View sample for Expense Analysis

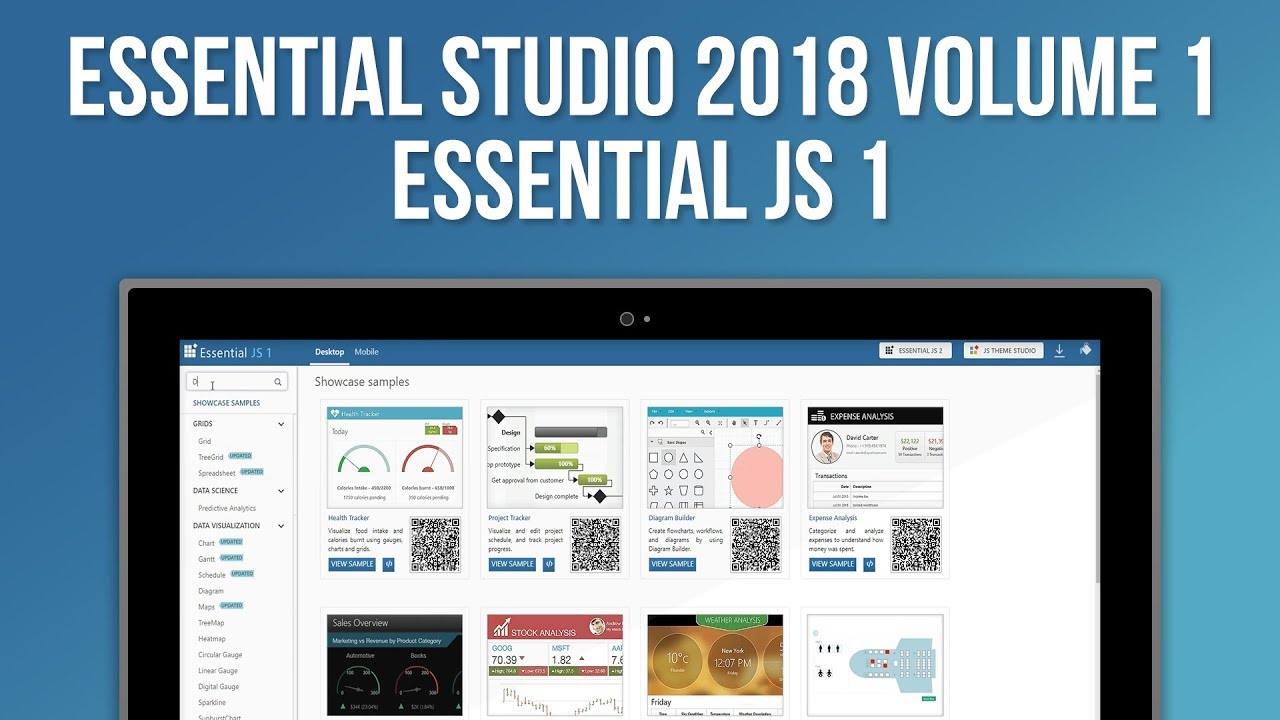click(x=832, y=564)
